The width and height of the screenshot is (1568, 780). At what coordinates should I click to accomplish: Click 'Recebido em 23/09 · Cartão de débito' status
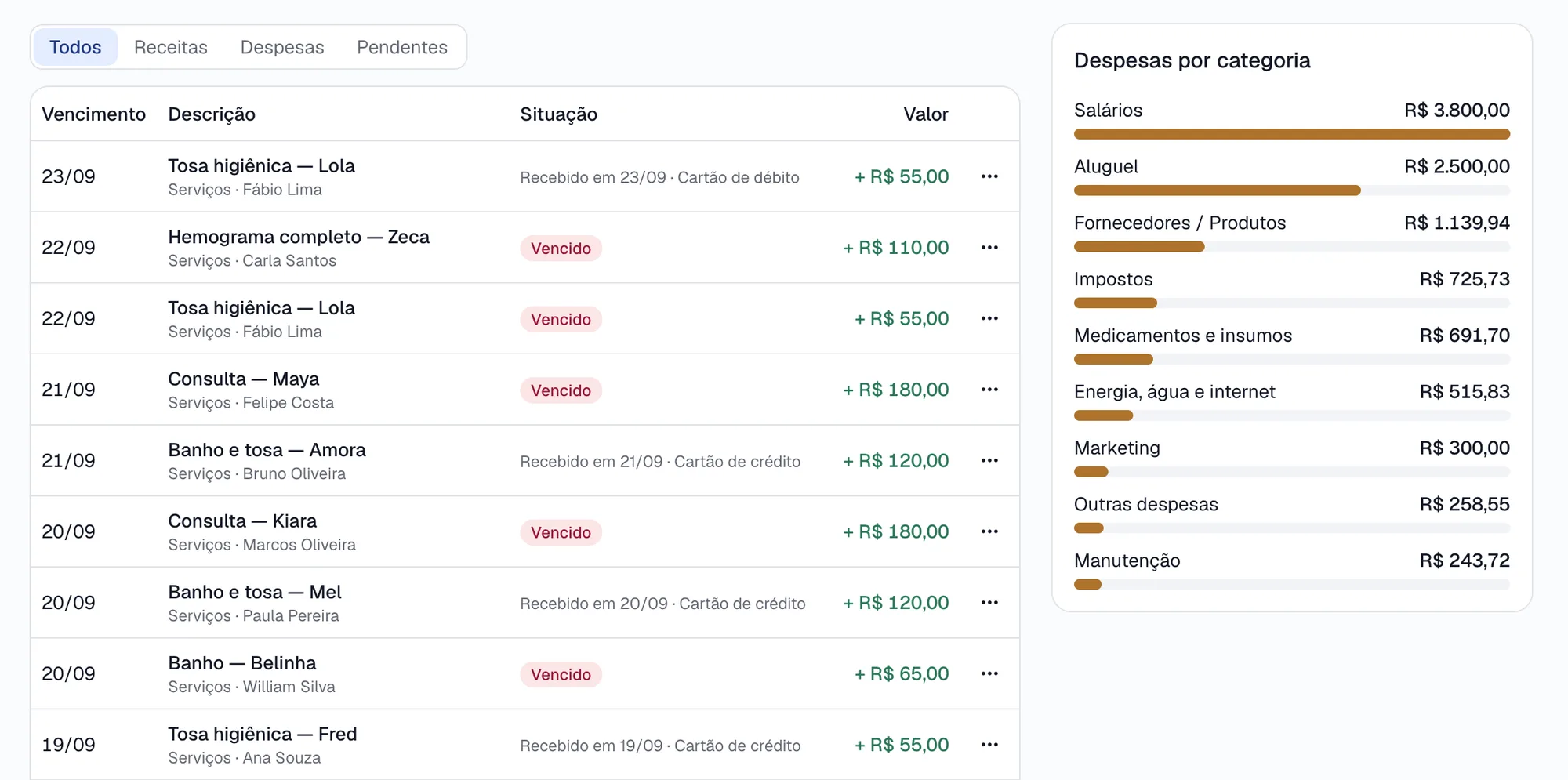coord(660,178)
